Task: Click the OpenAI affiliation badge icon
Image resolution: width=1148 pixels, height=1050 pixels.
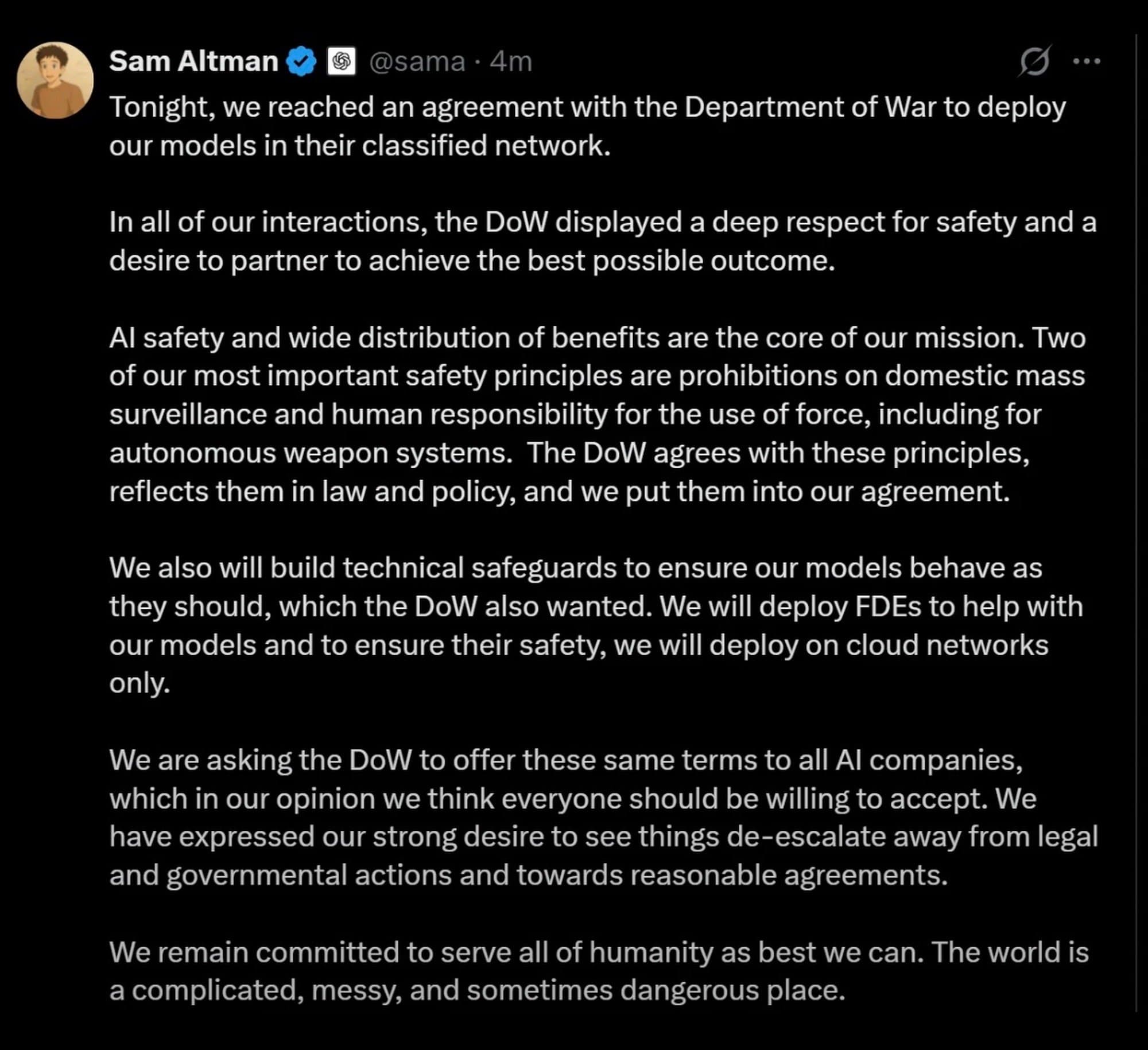Action: click(341, 61)
